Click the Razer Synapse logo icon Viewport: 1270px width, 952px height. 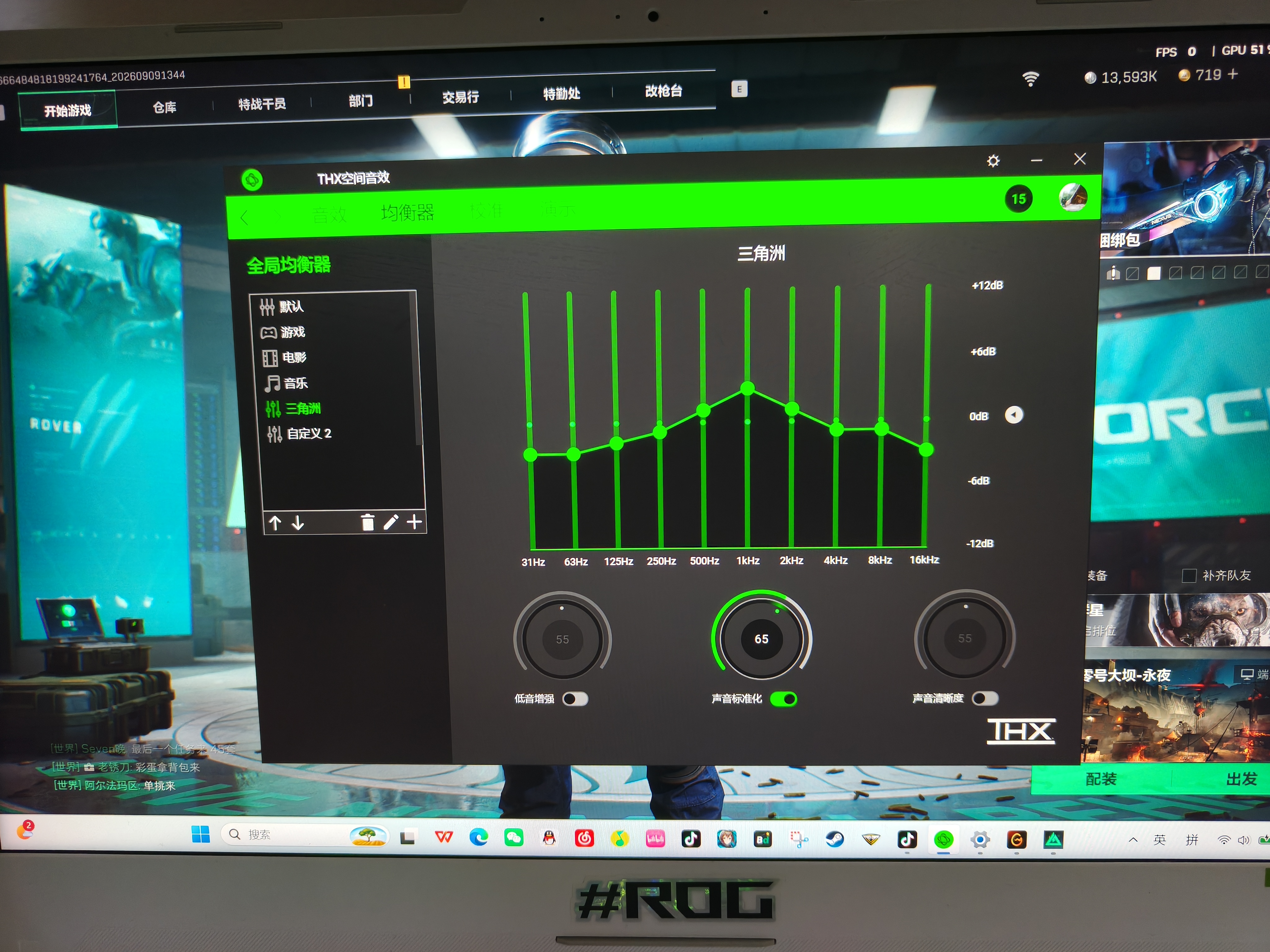pos(252,180)
